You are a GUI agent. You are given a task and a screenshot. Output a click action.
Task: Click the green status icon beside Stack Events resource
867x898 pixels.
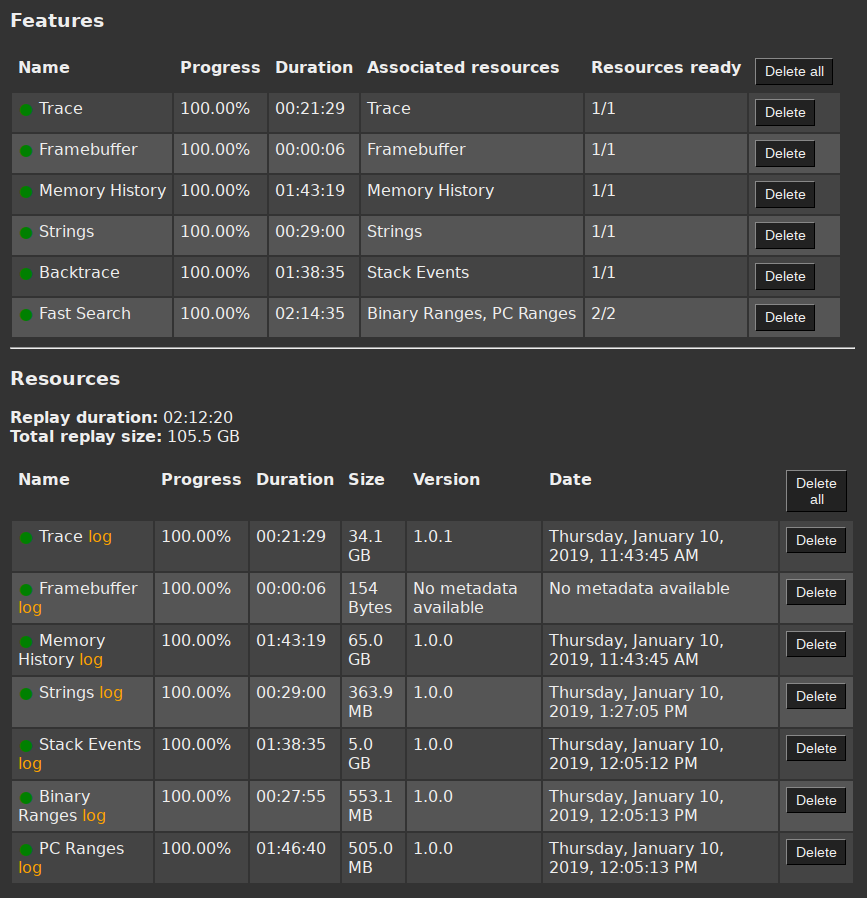24,744
